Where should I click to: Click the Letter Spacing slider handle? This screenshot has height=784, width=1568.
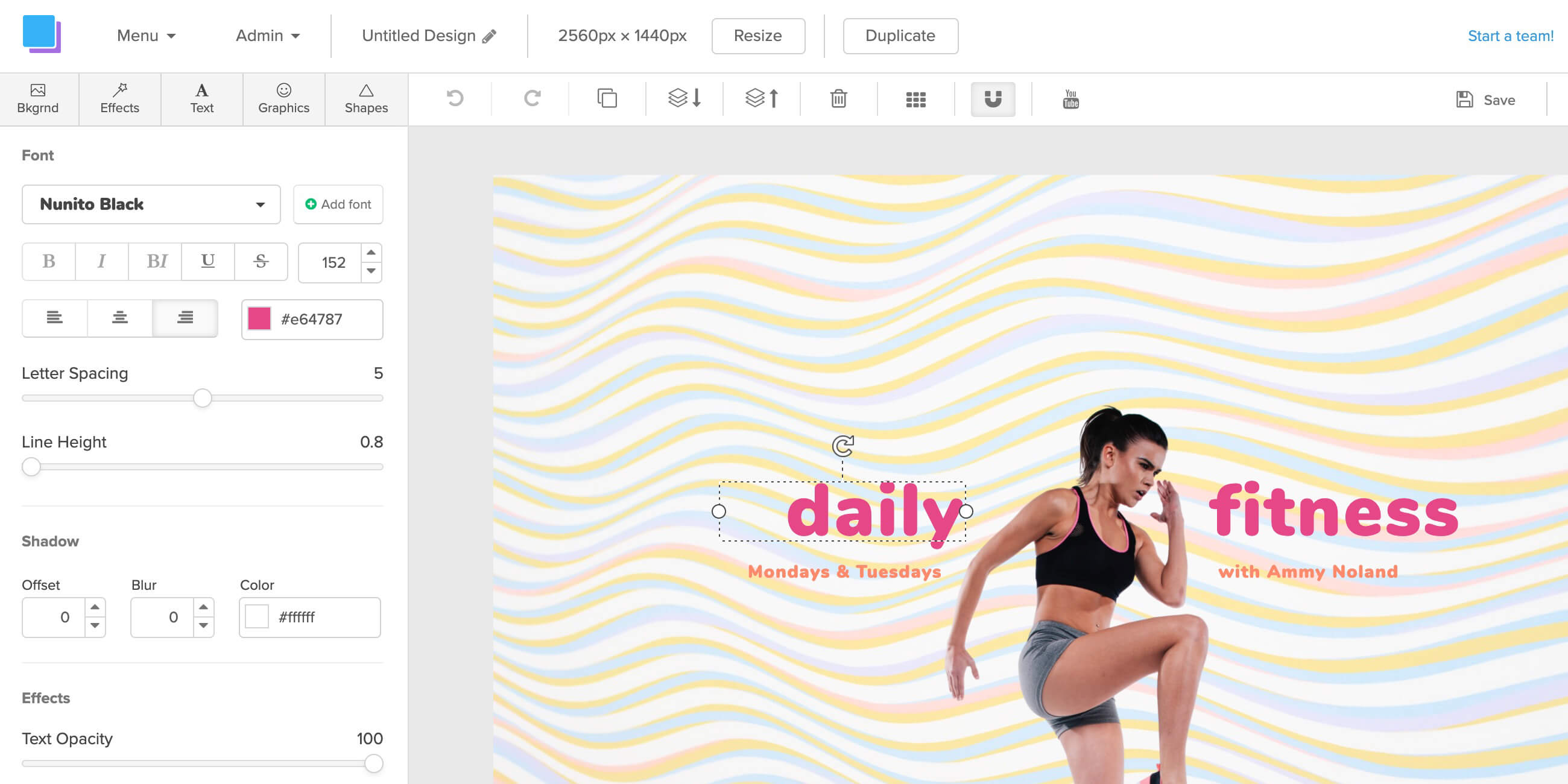point(203,398)
